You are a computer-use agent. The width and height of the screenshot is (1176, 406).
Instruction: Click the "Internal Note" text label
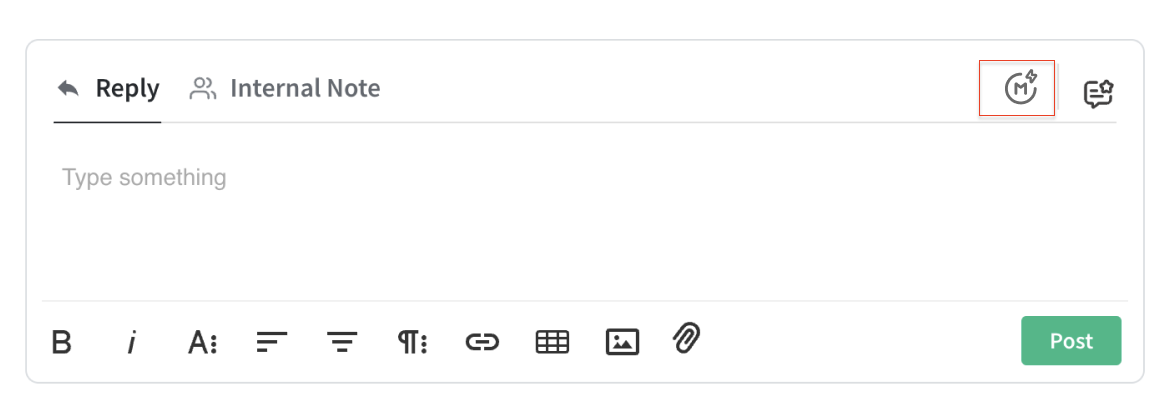[x=305, y=89]
